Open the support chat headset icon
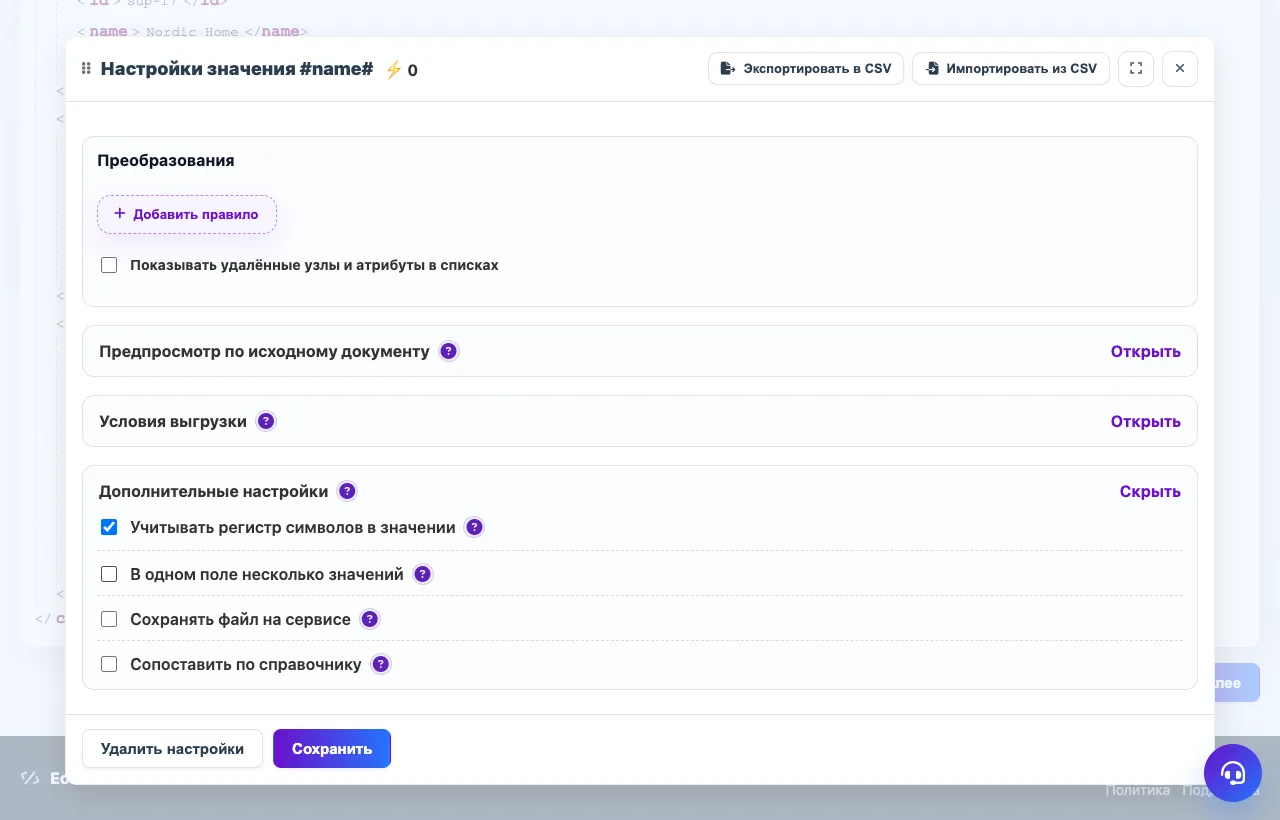Screen dimensions: 1280x820 (x=1233, y=773)
